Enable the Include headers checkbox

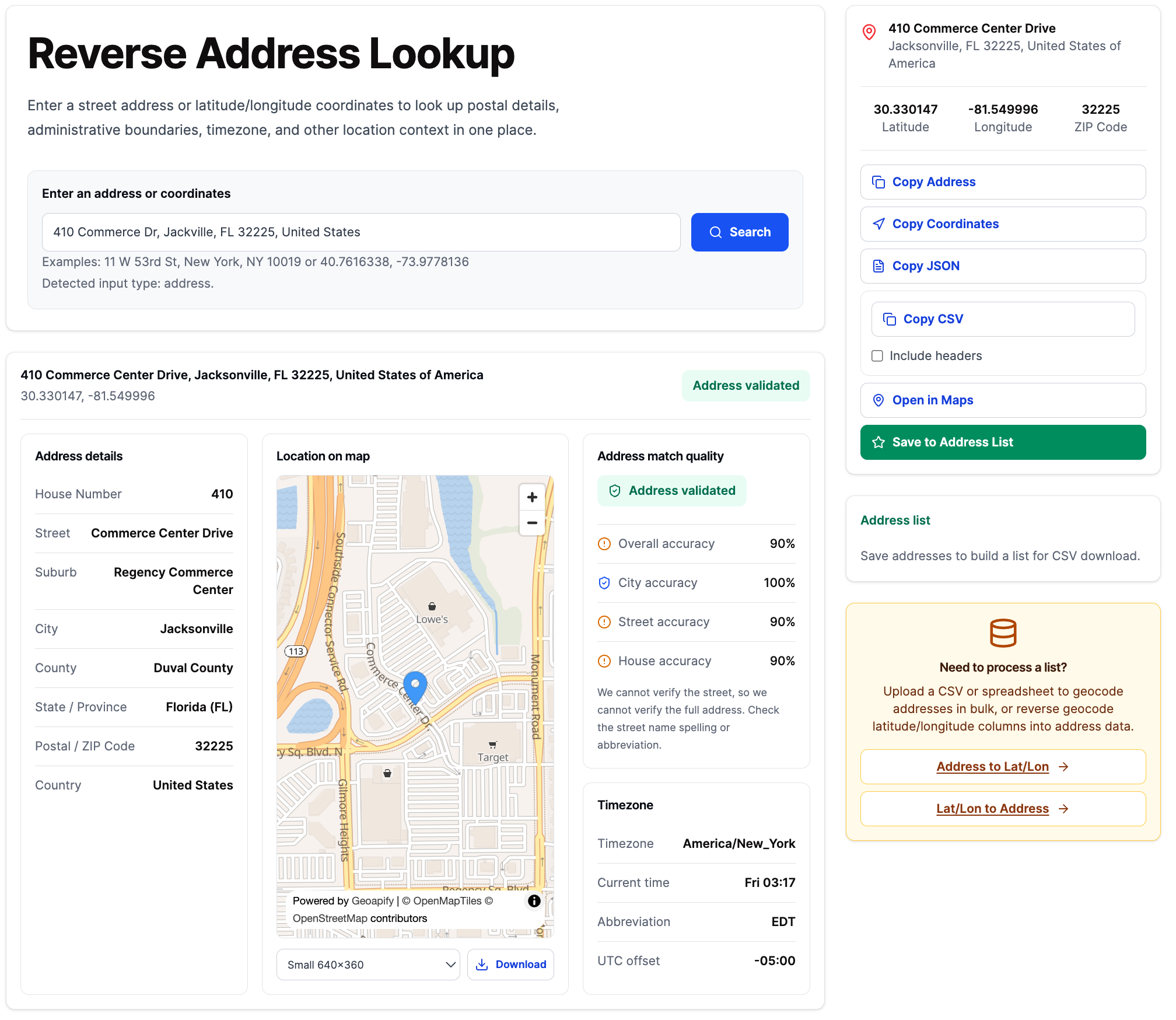point(877,356)
